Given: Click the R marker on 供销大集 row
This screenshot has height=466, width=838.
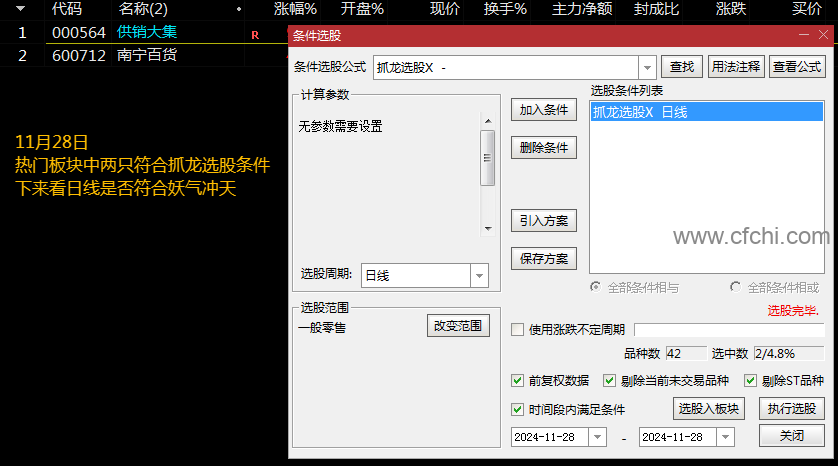Looking at the screenshot, I should click(x=255, y=35).
